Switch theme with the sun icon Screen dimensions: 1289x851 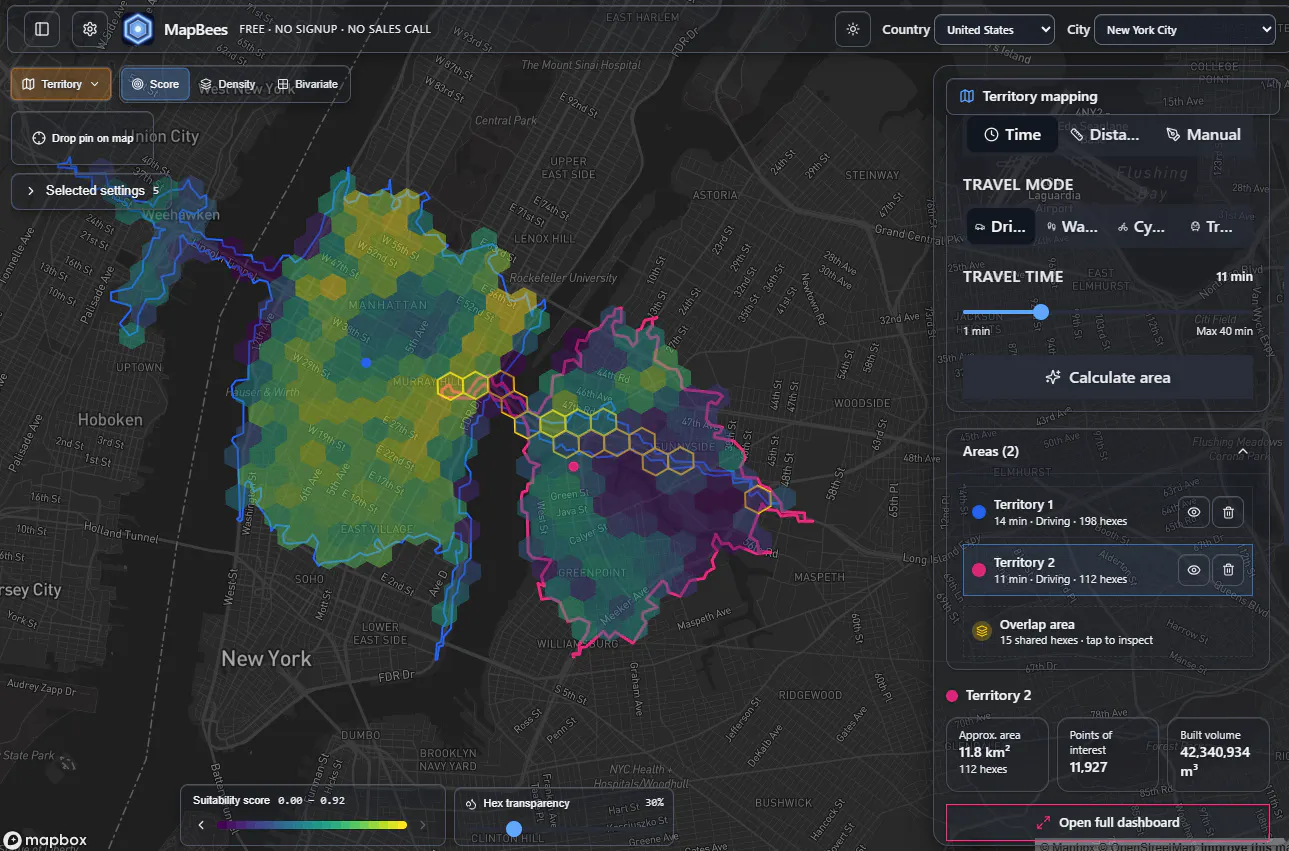[x=853, y=30]
